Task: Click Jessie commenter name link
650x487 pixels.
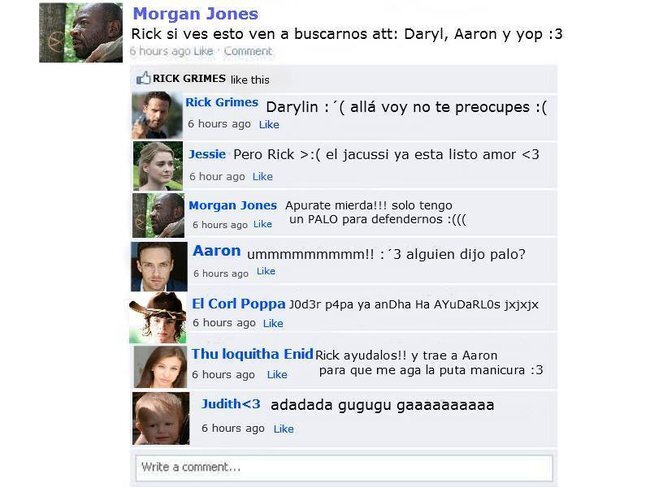Action: [207, 154]
